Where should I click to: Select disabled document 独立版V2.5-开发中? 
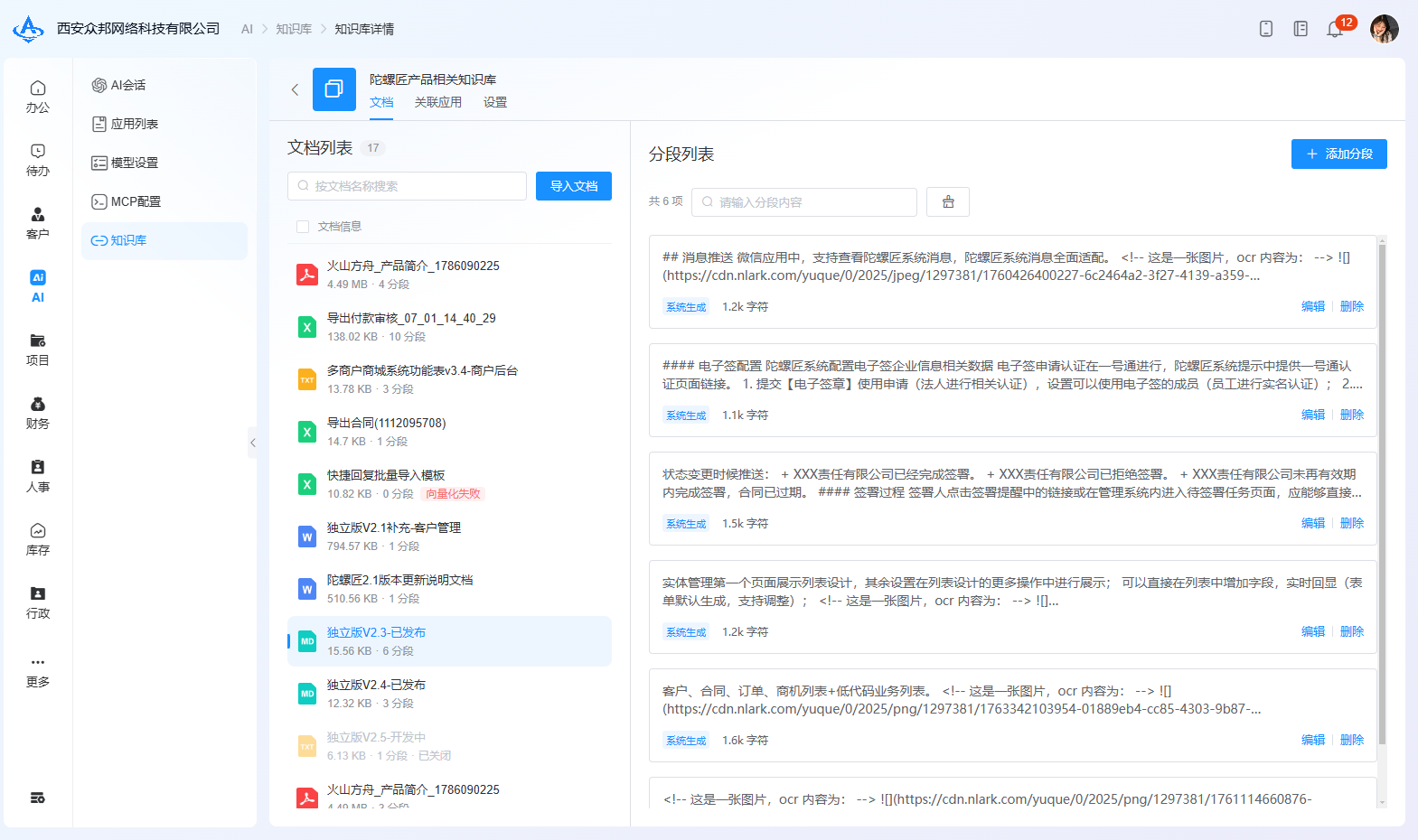point(449,746)
